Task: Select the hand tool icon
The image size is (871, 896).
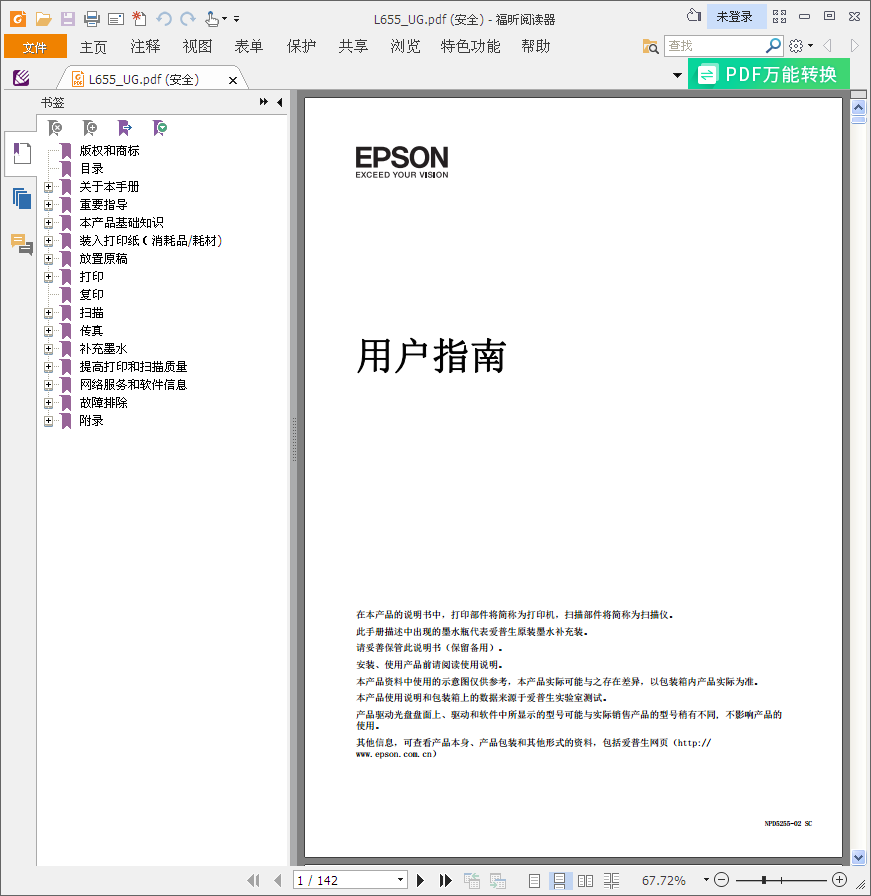Action: 212,19
